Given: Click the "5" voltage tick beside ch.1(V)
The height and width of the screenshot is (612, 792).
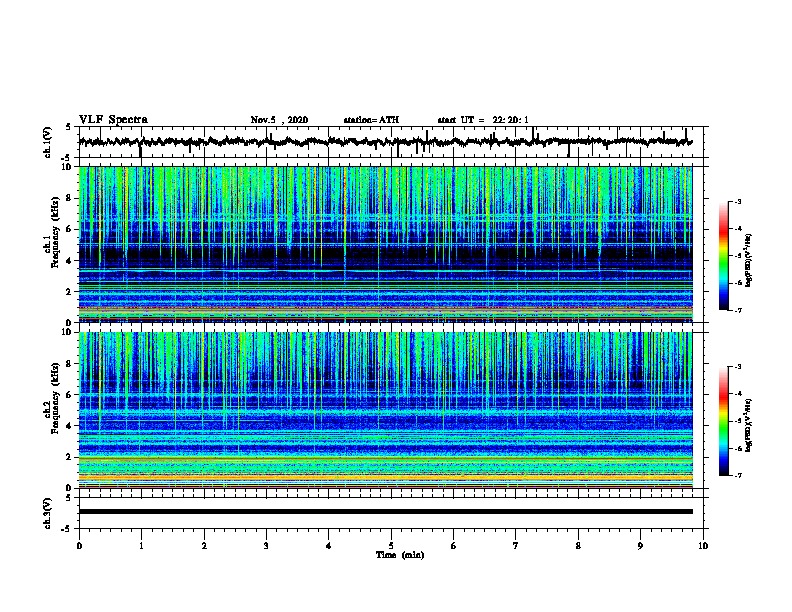Looking at the screenshot, I should pos(69,127).
